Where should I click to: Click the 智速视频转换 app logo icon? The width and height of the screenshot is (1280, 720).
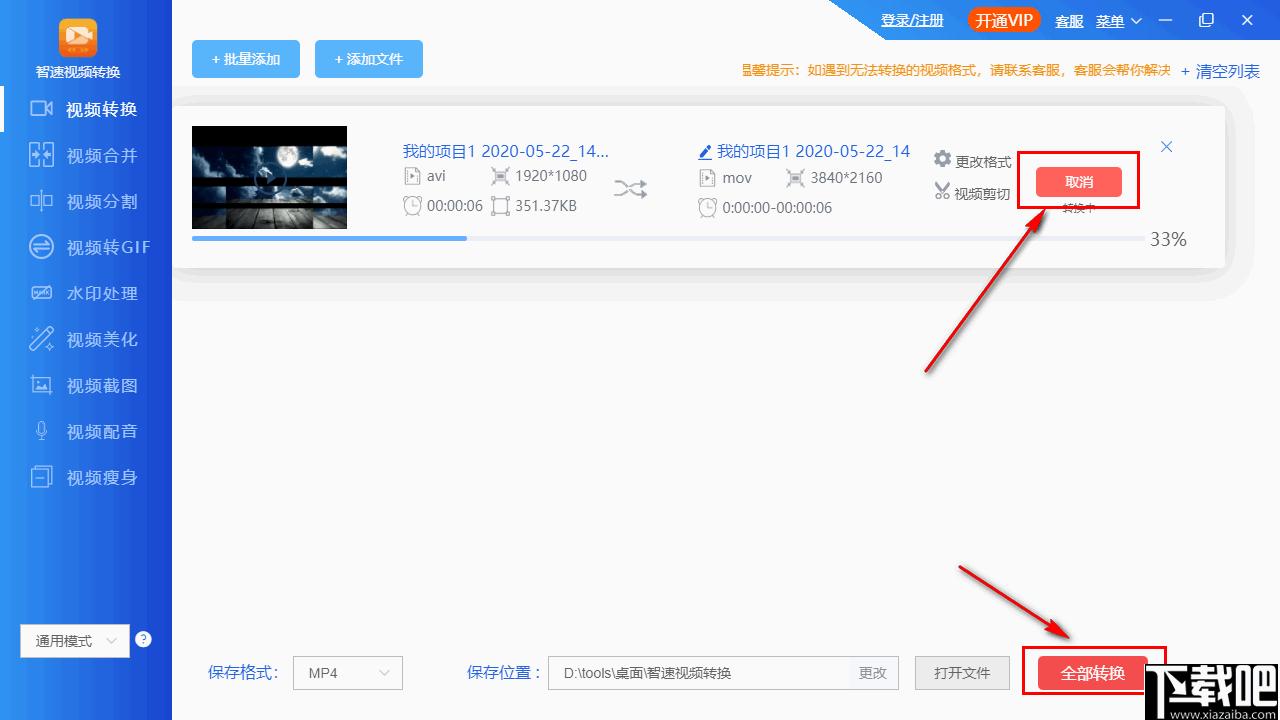pos(78,37)
